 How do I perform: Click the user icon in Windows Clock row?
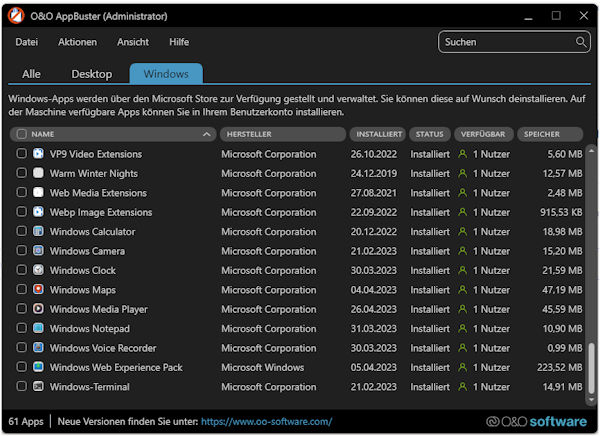[462, 270]
